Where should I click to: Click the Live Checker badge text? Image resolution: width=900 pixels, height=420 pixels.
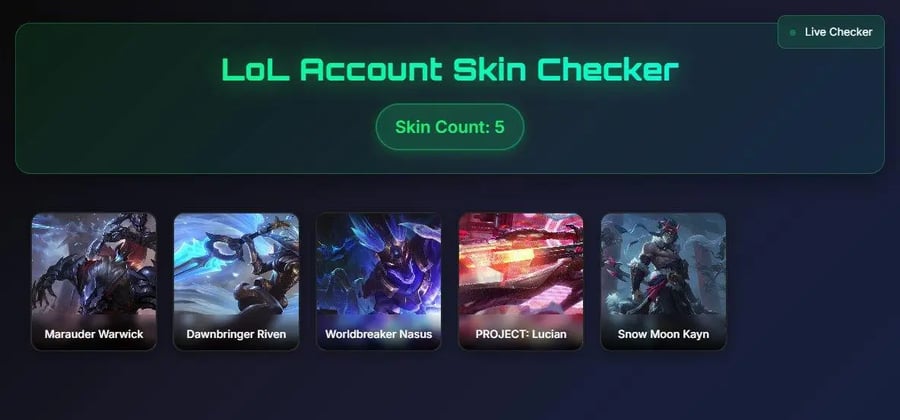pyautogui.click(x=838, y=32)
